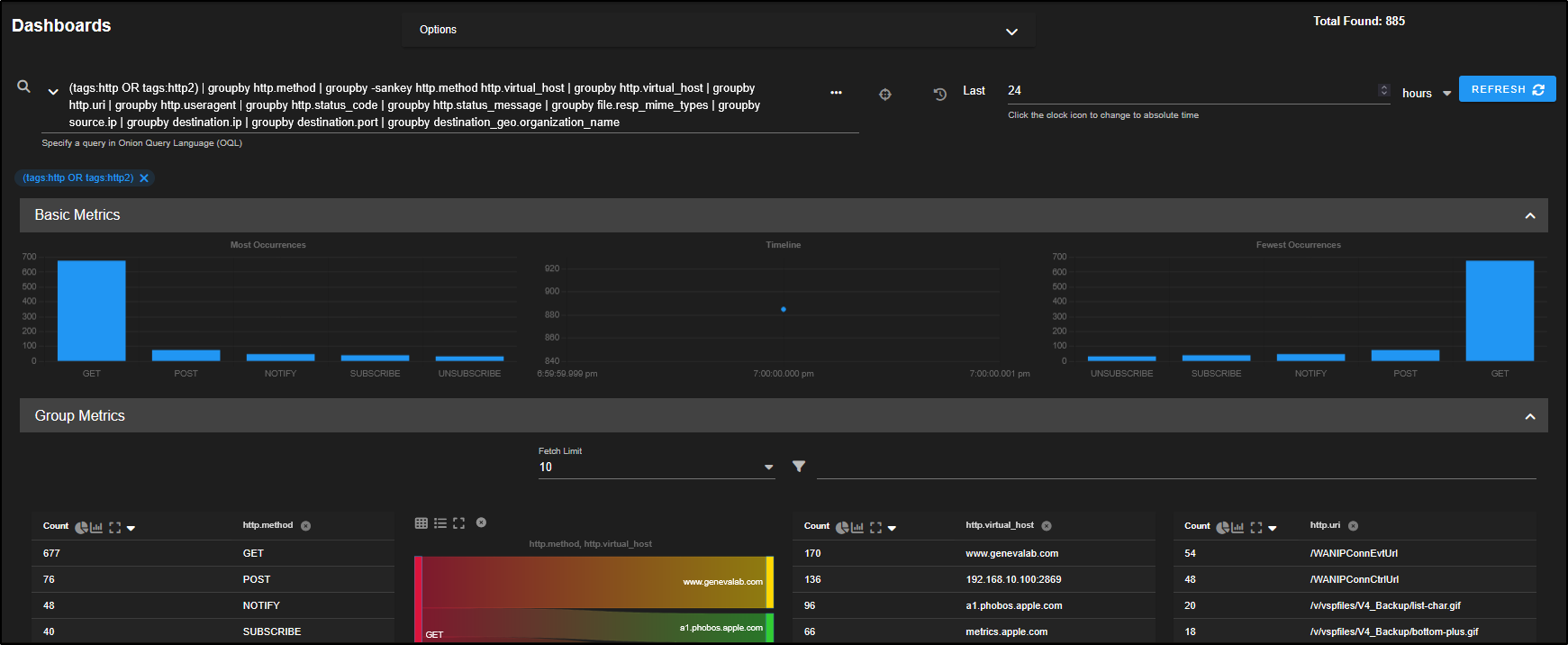Click the crosshair target icon by query

pyautogui.click(x=884, y=95)
